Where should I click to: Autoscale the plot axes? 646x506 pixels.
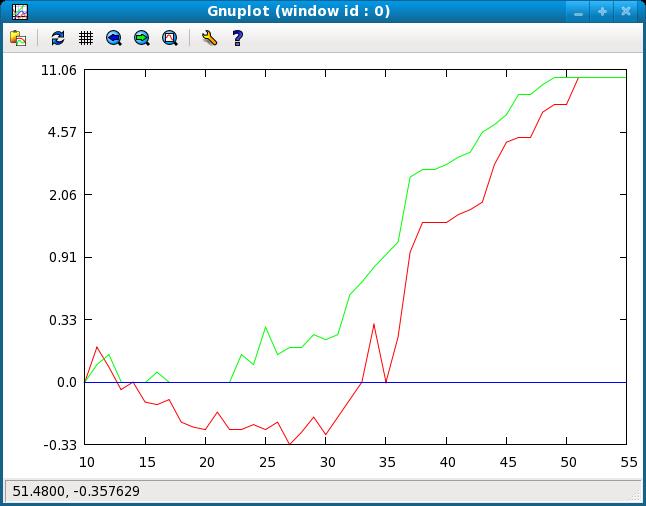tap(170, 38)
